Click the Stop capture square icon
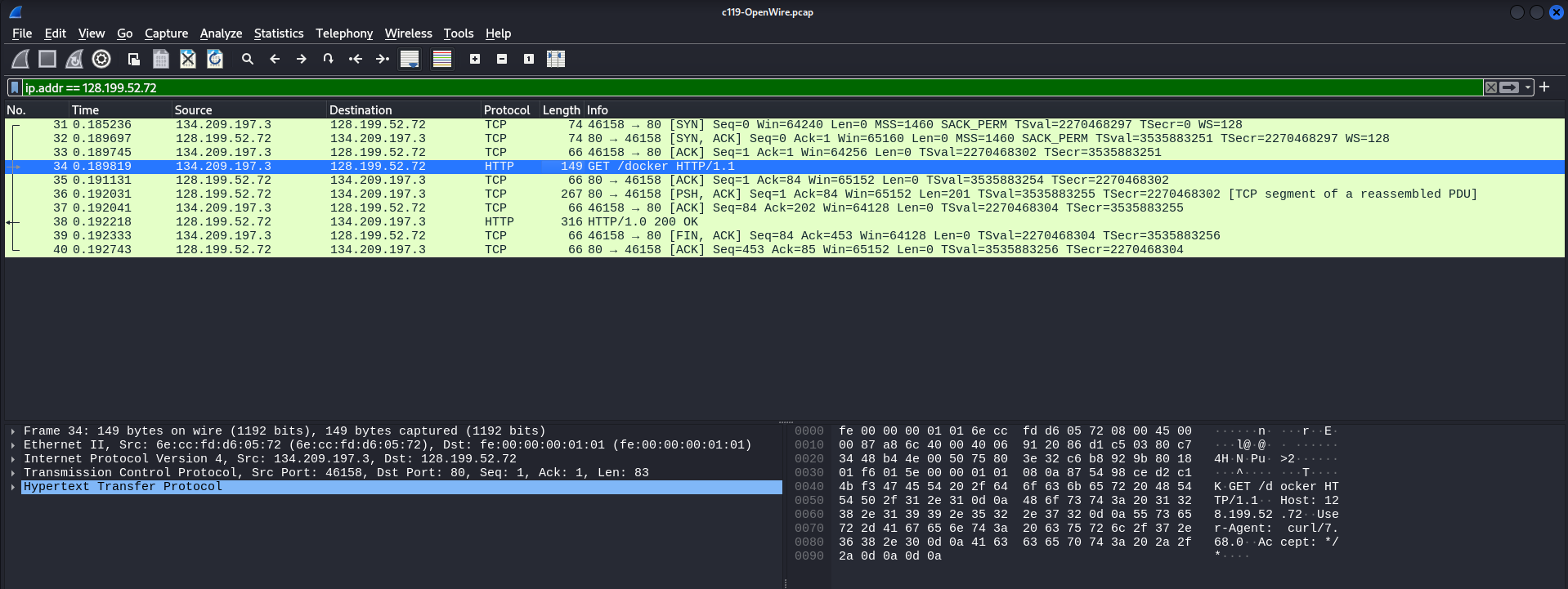This screenshot has height=589, width=1568. point(47,59)
